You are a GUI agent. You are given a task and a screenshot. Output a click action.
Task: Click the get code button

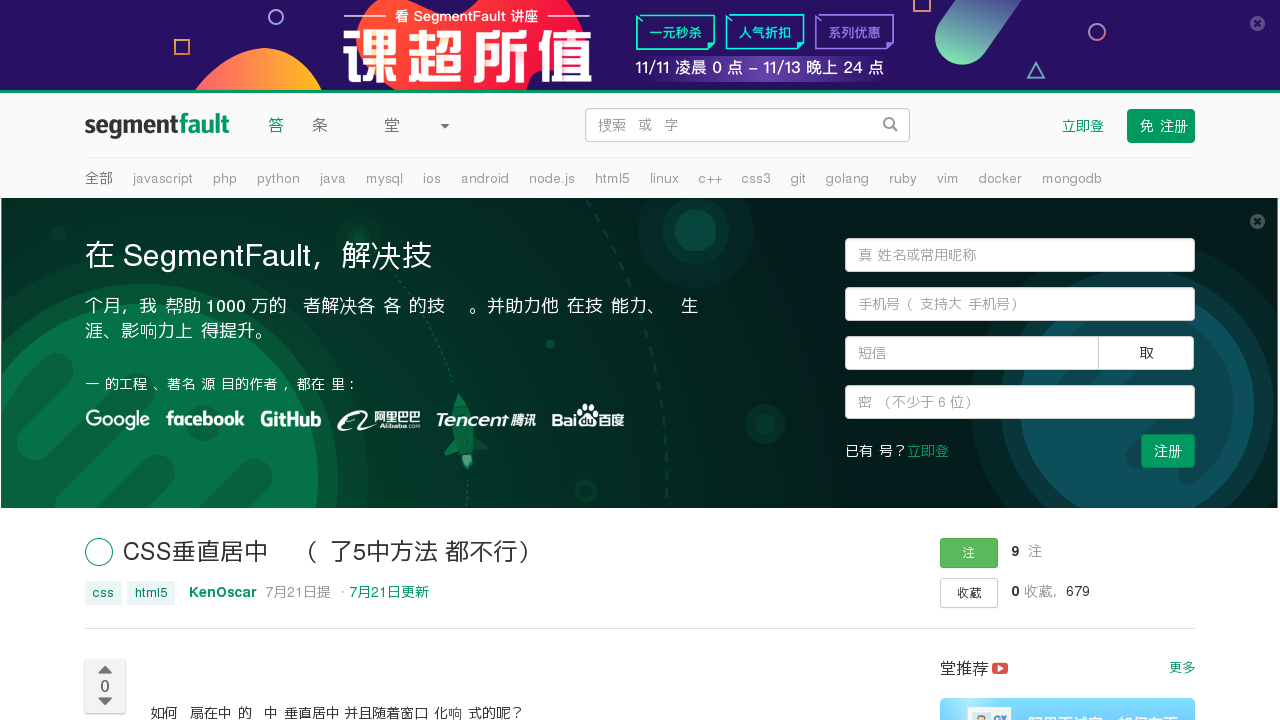(x=1146, y=353)
